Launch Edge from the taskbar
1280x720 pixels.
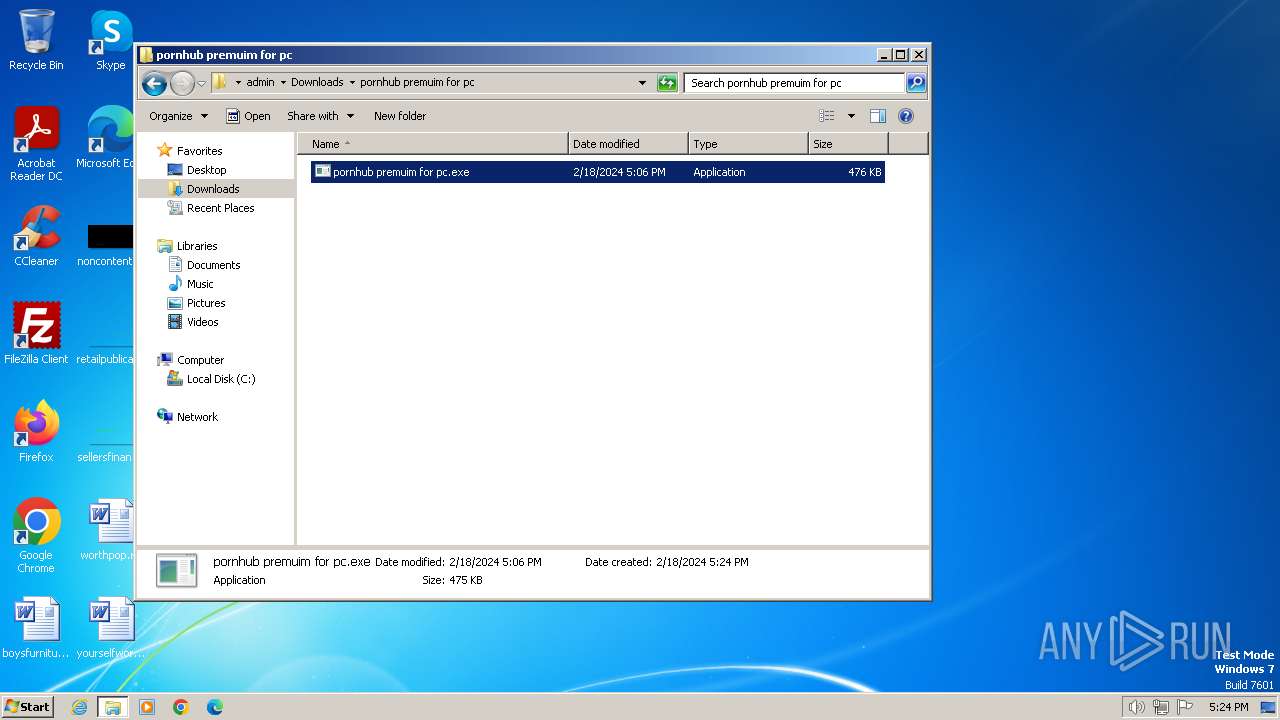click(214, 707)
